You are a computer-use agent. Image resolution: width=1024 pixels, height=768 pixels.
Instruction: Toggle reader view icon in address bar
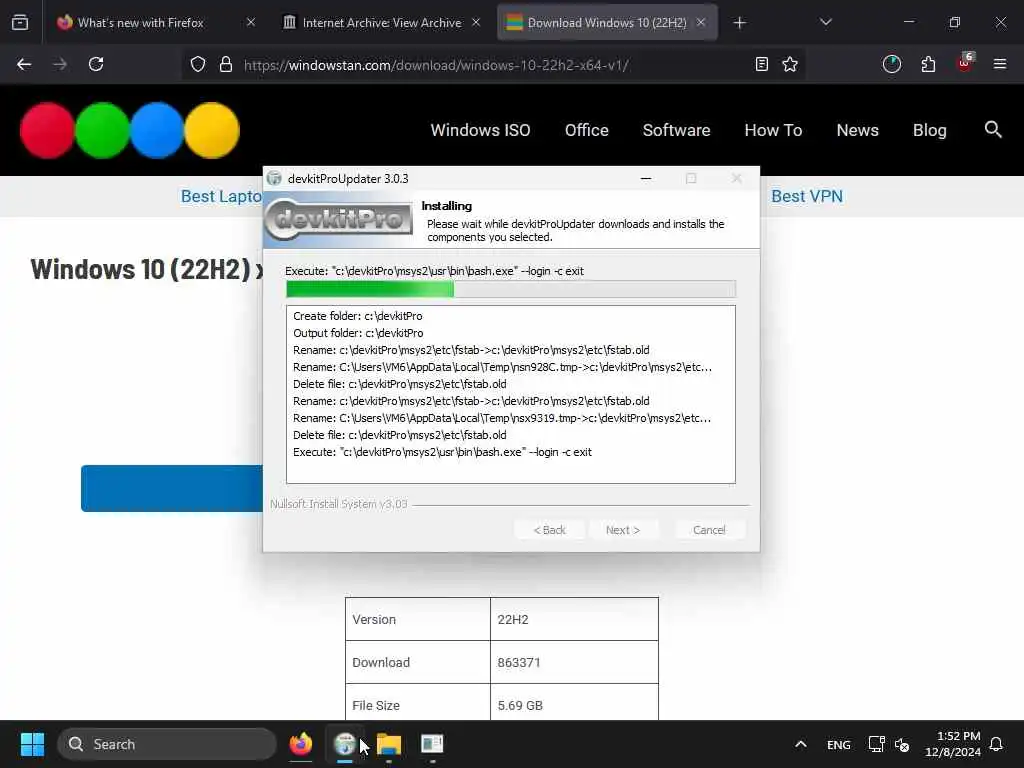761,64
